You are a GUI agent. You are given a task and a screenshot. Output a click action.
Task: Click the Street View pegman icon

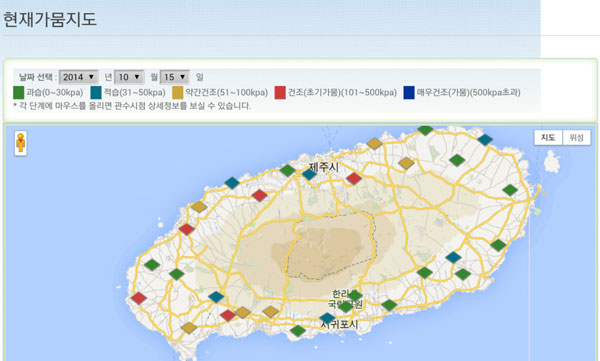click(x=21, y=143)
